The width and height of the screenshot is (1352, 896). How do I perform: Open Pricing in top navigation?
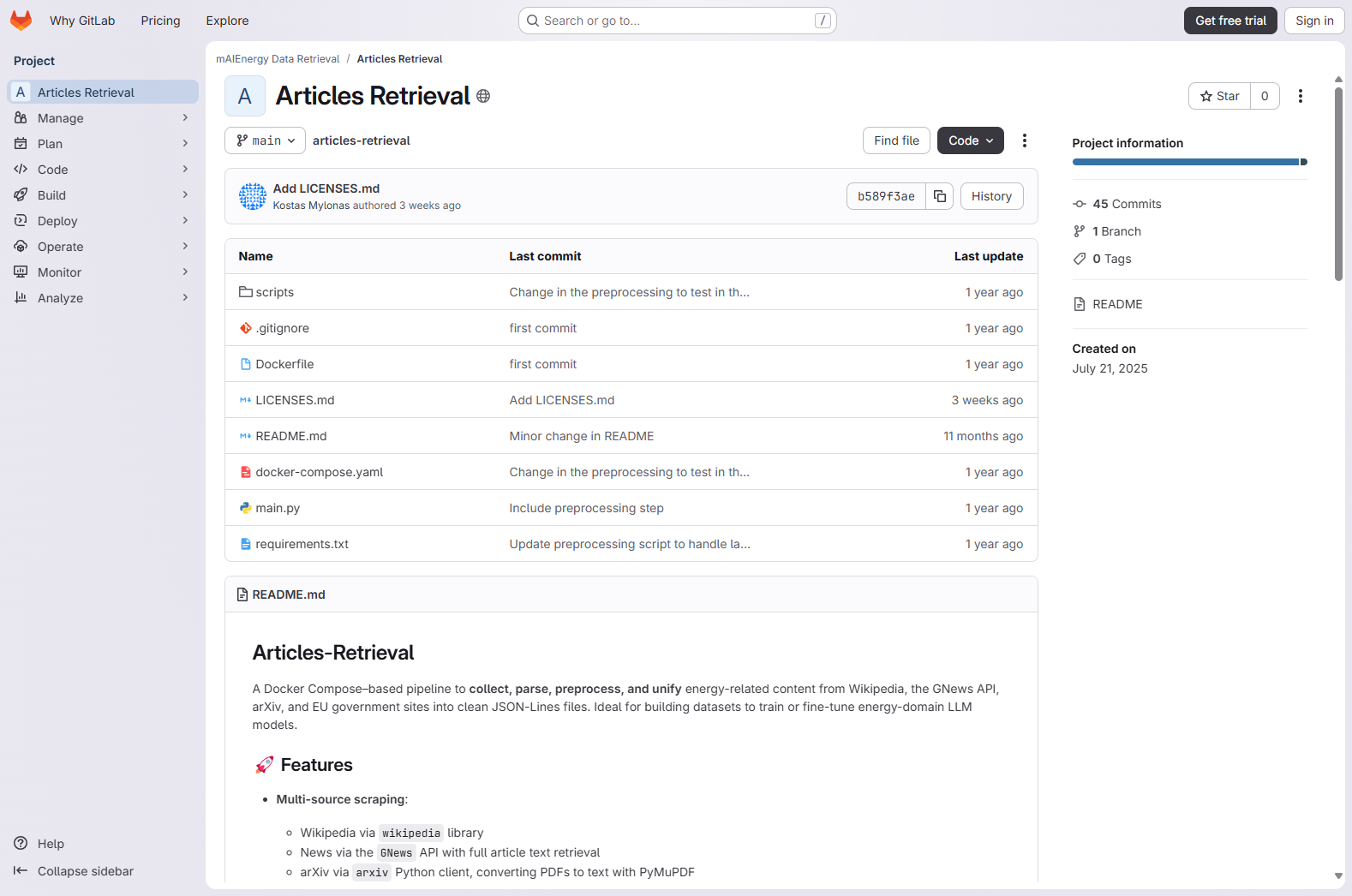point(161,21)
